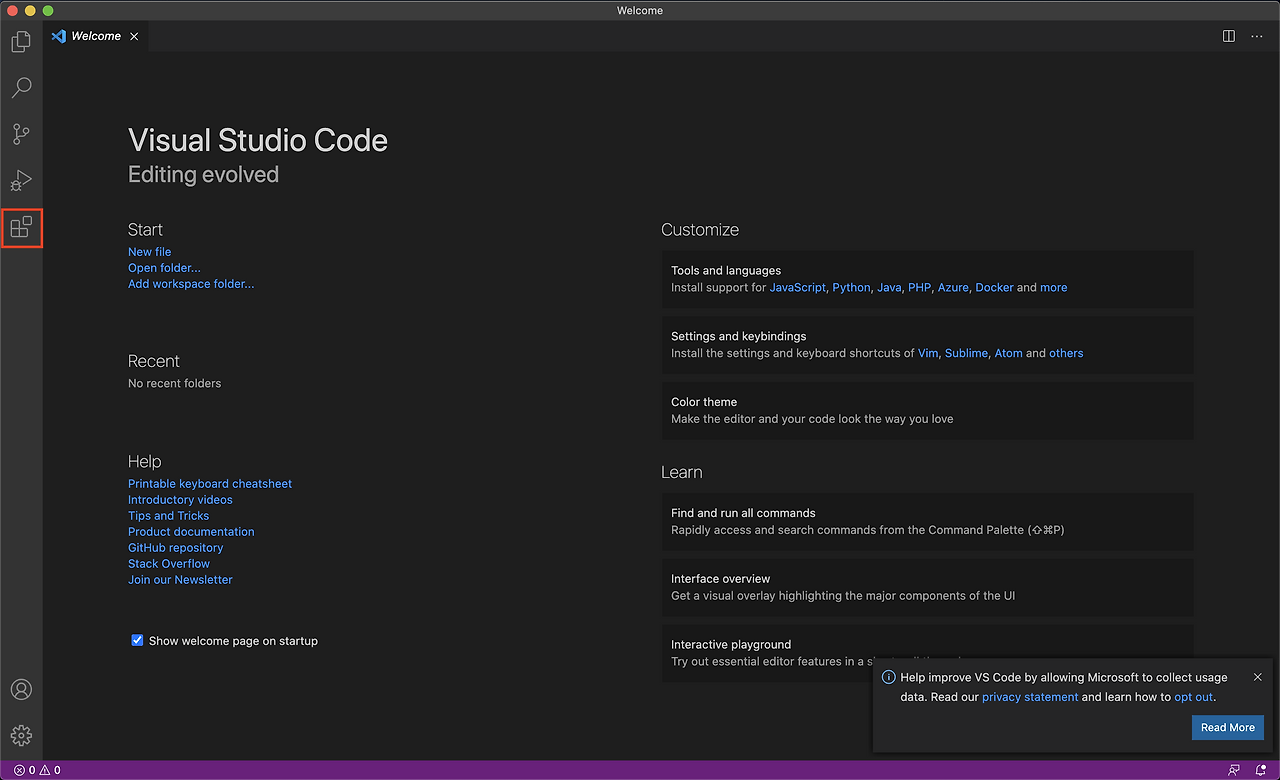Click the feedback icon in status bar
This screenshot has height=780, width=1280.
pyautogui.click(x=1234, y=770)
